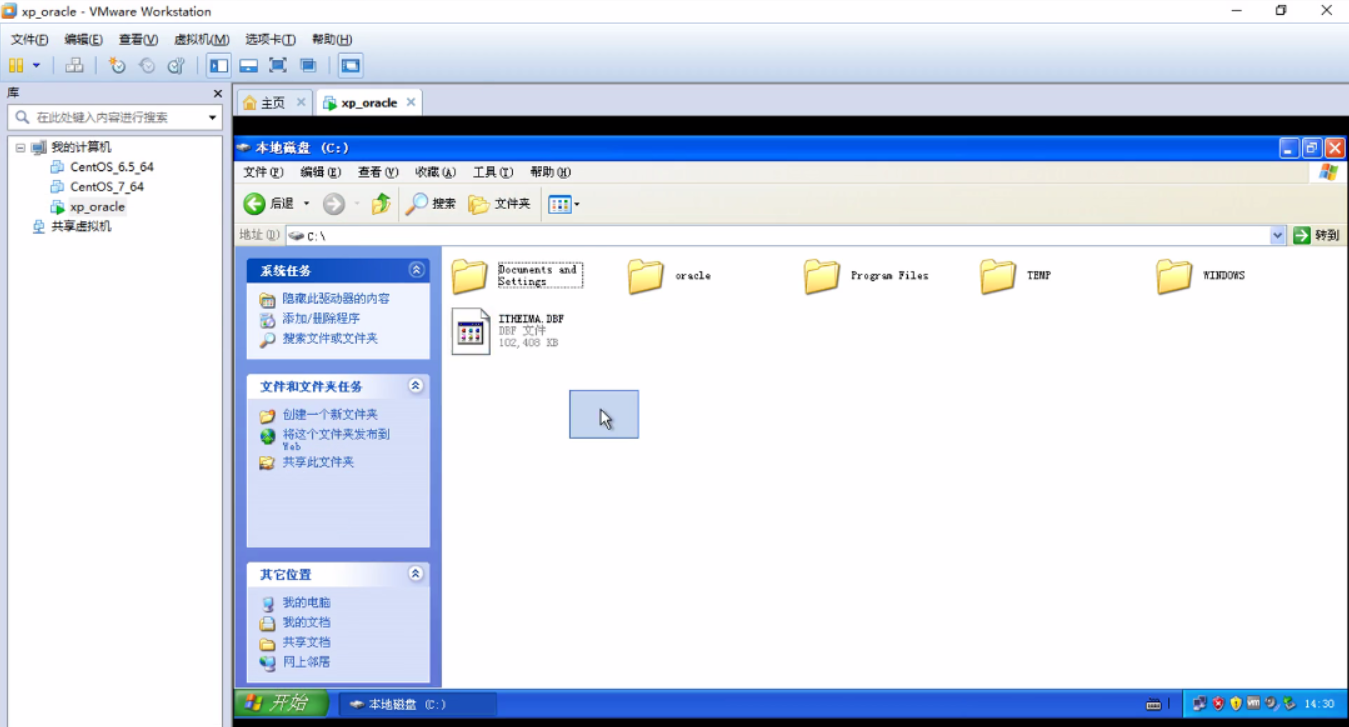Open the Explorer 文件(F) menu
The image size is (1349, 727).
(x=263, y=173)
